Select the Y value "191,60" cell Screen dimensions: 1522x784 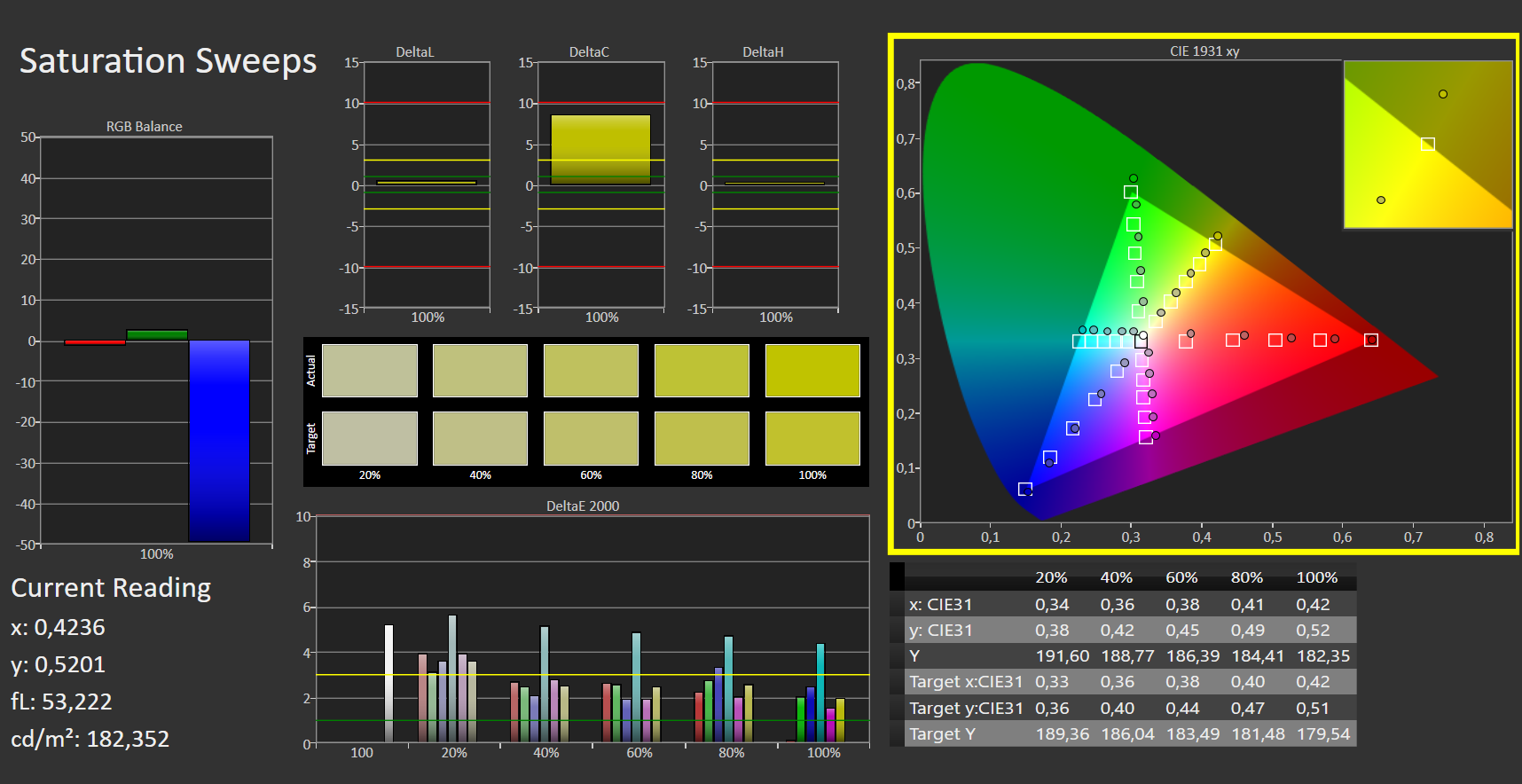tap(1063, 656)
